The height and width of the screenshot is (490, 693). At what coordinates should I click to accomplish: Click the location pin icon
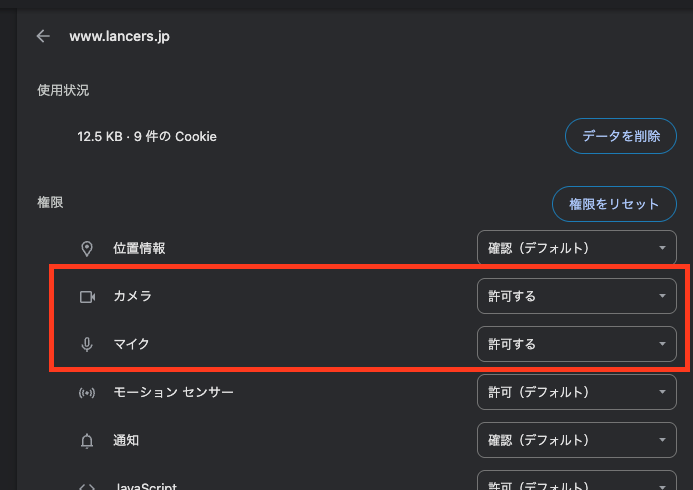pos(87,248)
